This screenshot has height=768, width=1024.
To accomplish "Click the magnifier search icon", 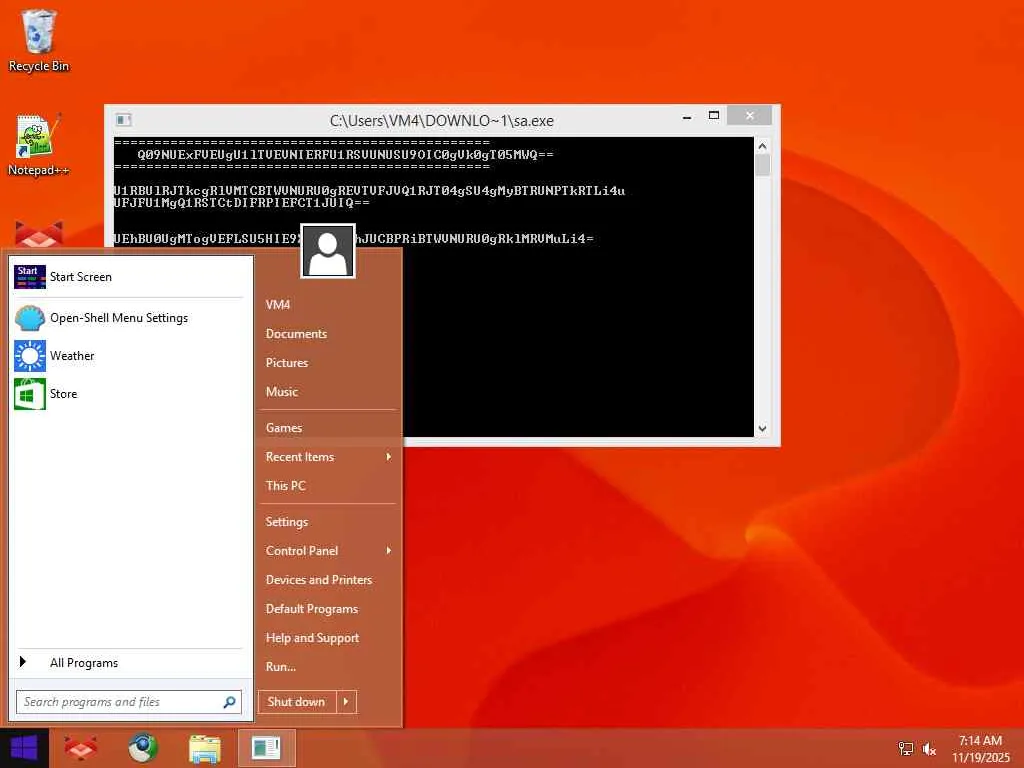I will tap(229, 702).
